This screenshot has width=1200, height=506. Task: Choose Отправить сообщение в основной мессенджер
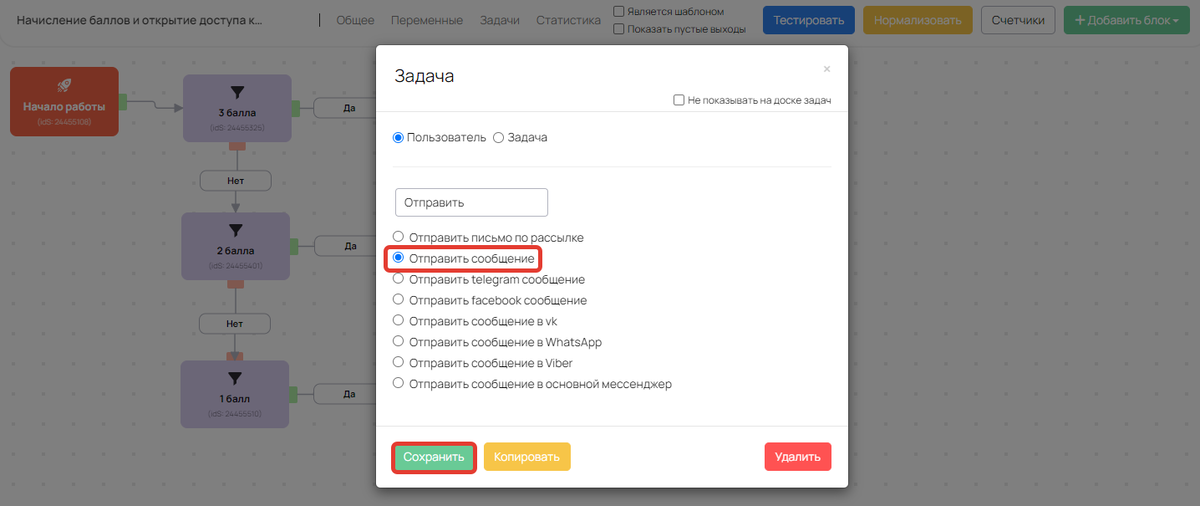pos(399,382)
